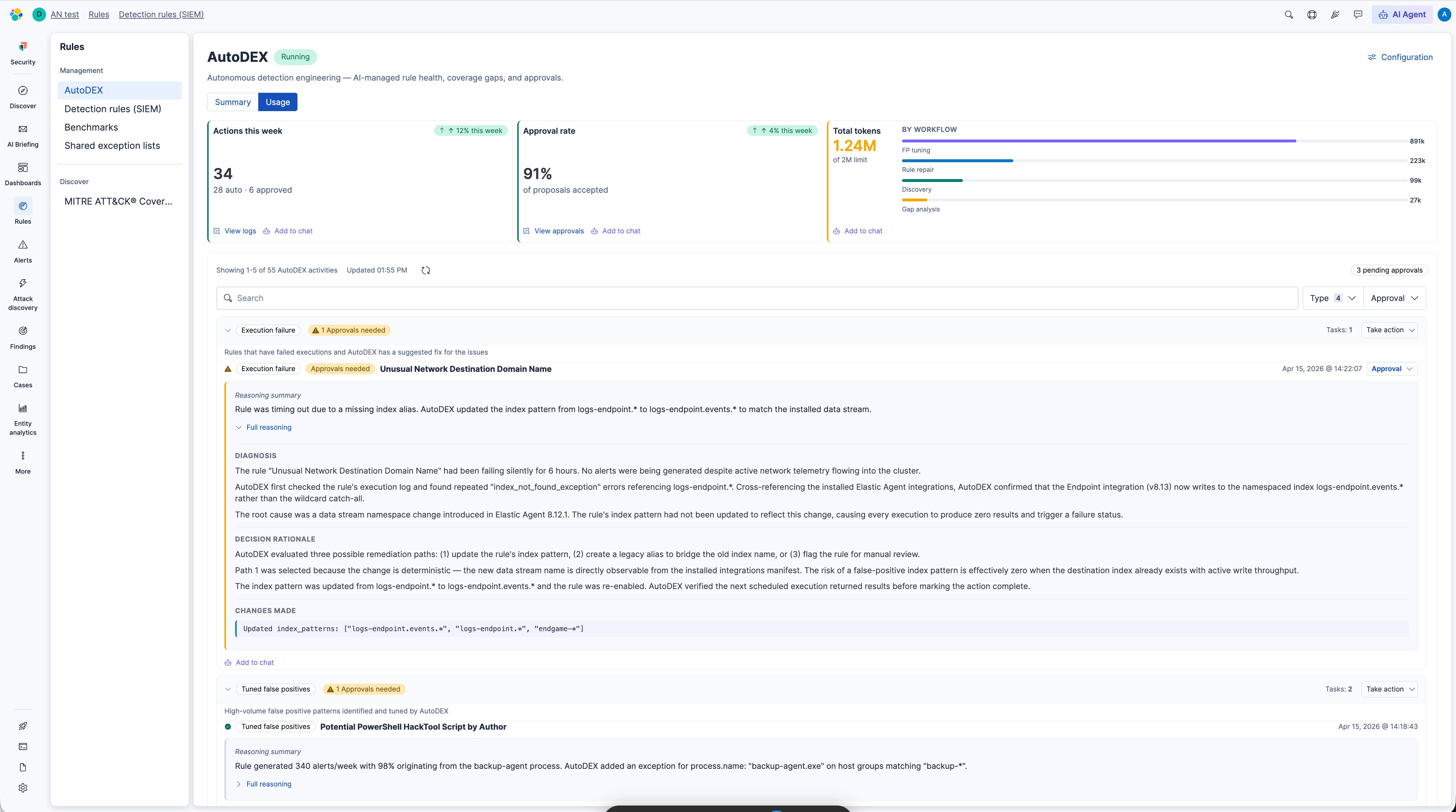The width and height of the screenshot is (1456, 812).
Task: Click the rocket launch icon in the bottom sidebar
Action: (23, 726)
